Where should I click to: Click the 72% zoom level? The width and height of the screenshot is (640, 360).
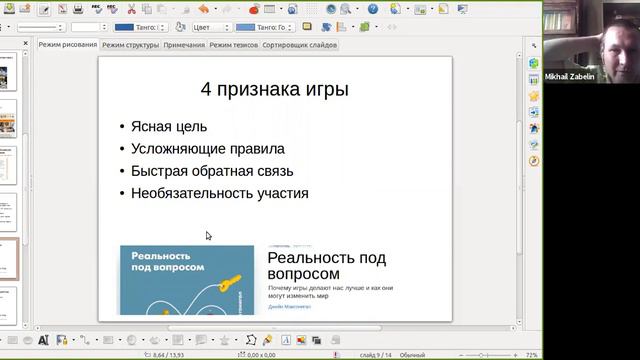(531, 355)
